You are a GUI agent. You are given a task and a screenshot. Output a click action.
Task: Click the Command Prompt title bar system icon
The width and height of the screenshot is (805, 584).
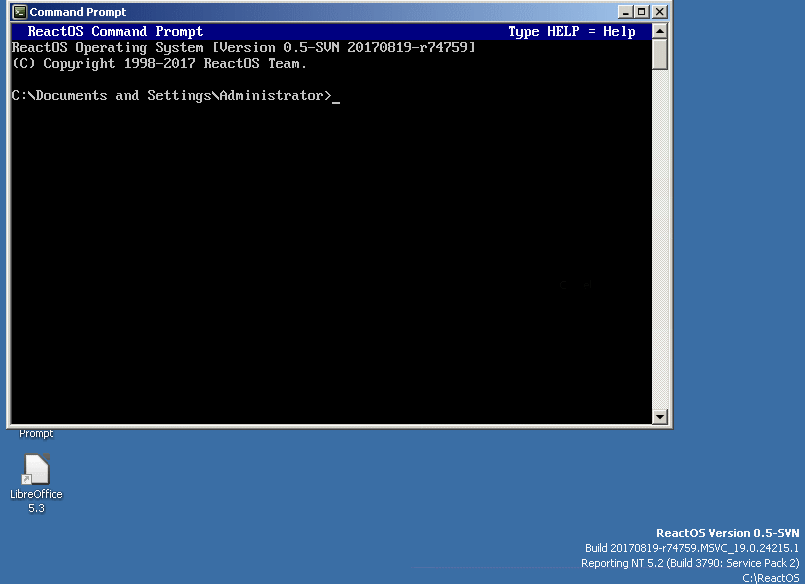[x=20, y=12]
